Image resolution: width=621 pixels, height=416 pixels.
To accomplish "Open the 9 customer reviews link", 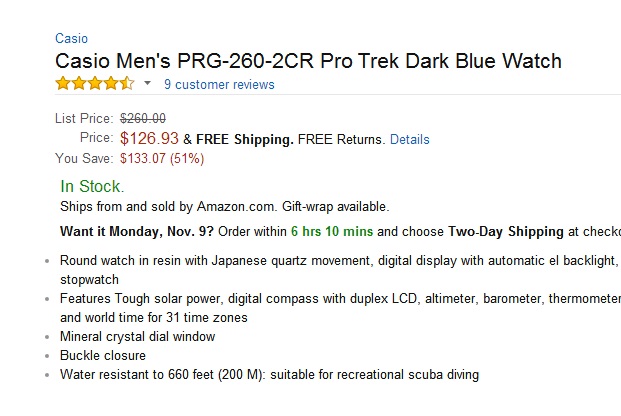I will tap(219, 85).
